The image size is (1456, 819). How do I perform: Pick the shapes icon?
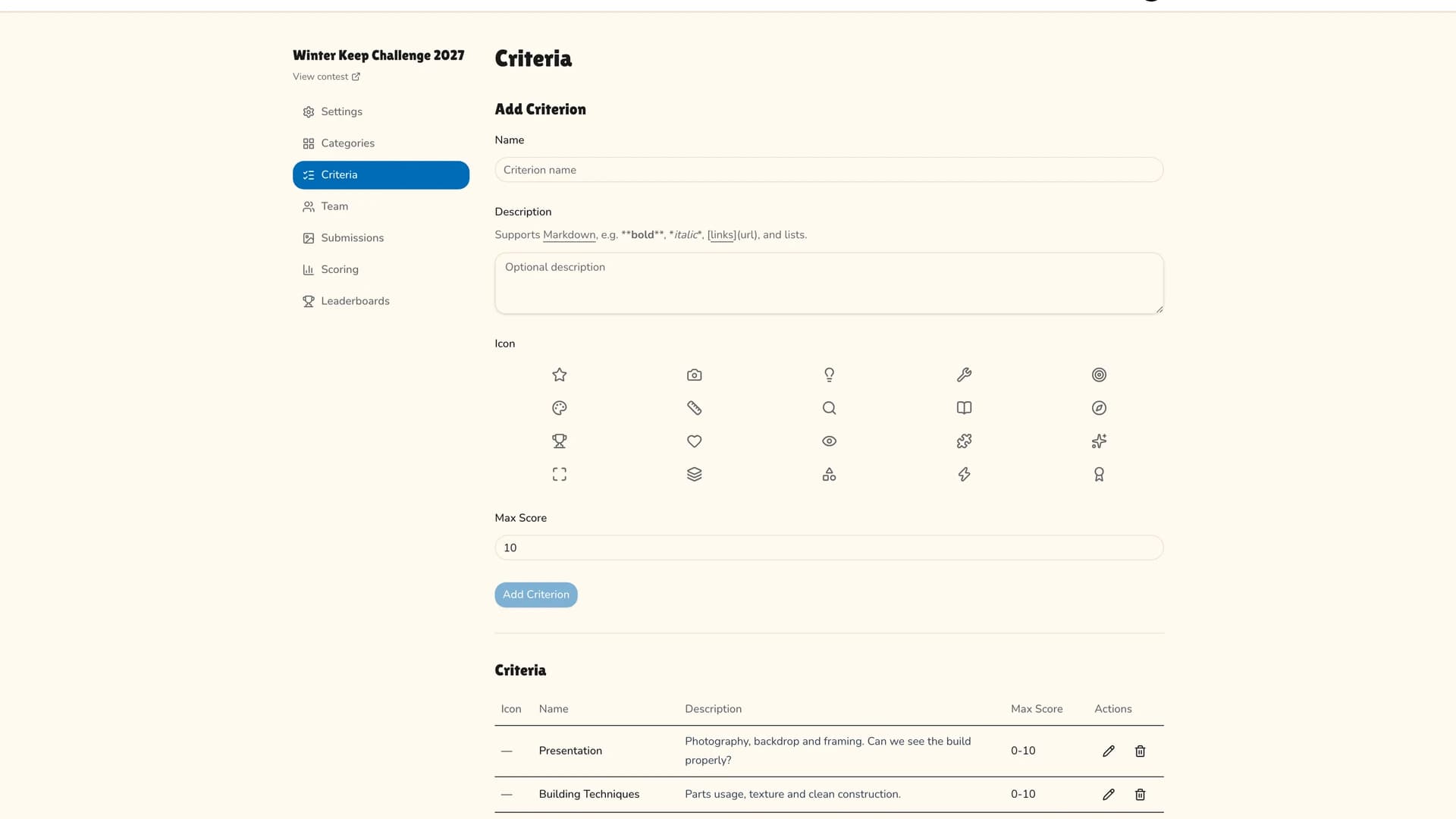point(829,475)
